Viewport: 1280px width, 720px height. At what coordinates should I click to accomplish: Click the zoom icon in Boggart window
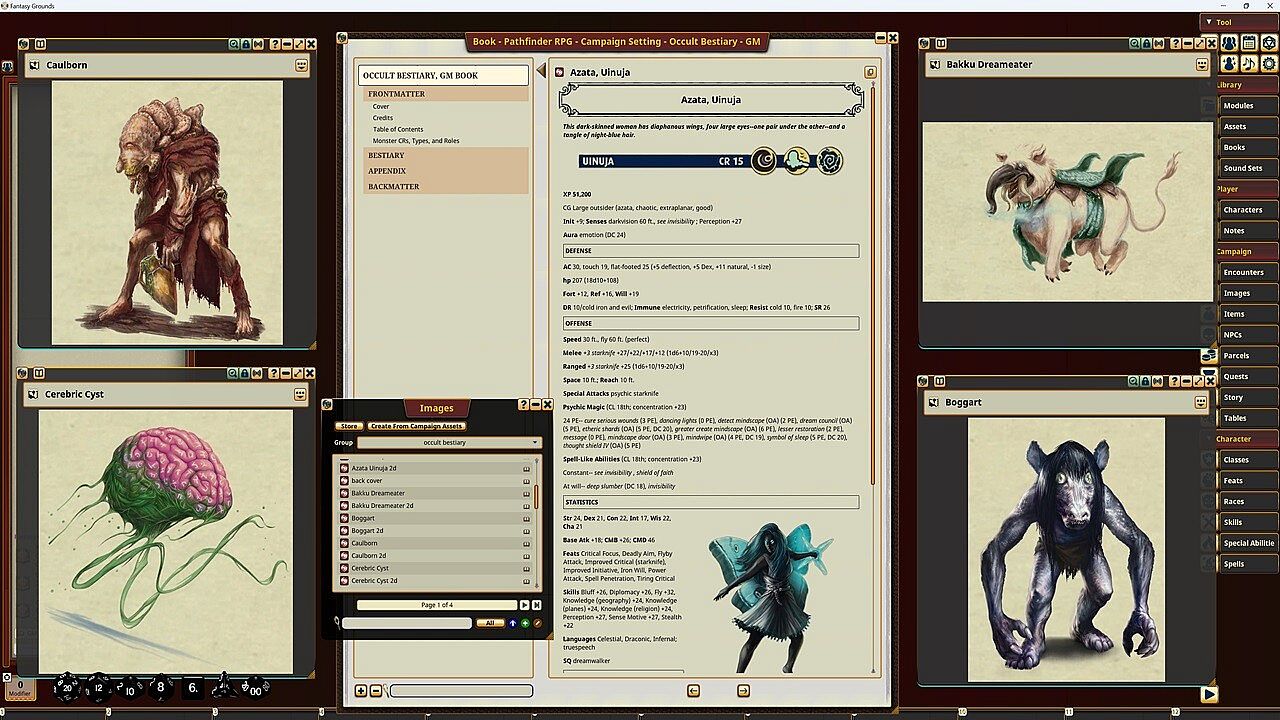[x=1134, y=381]
